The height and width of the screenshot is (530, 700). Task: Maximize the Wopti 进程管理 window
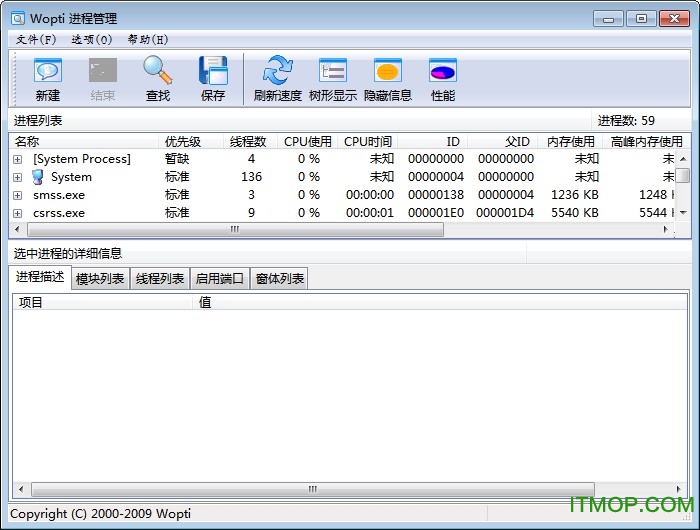point(641,19)
